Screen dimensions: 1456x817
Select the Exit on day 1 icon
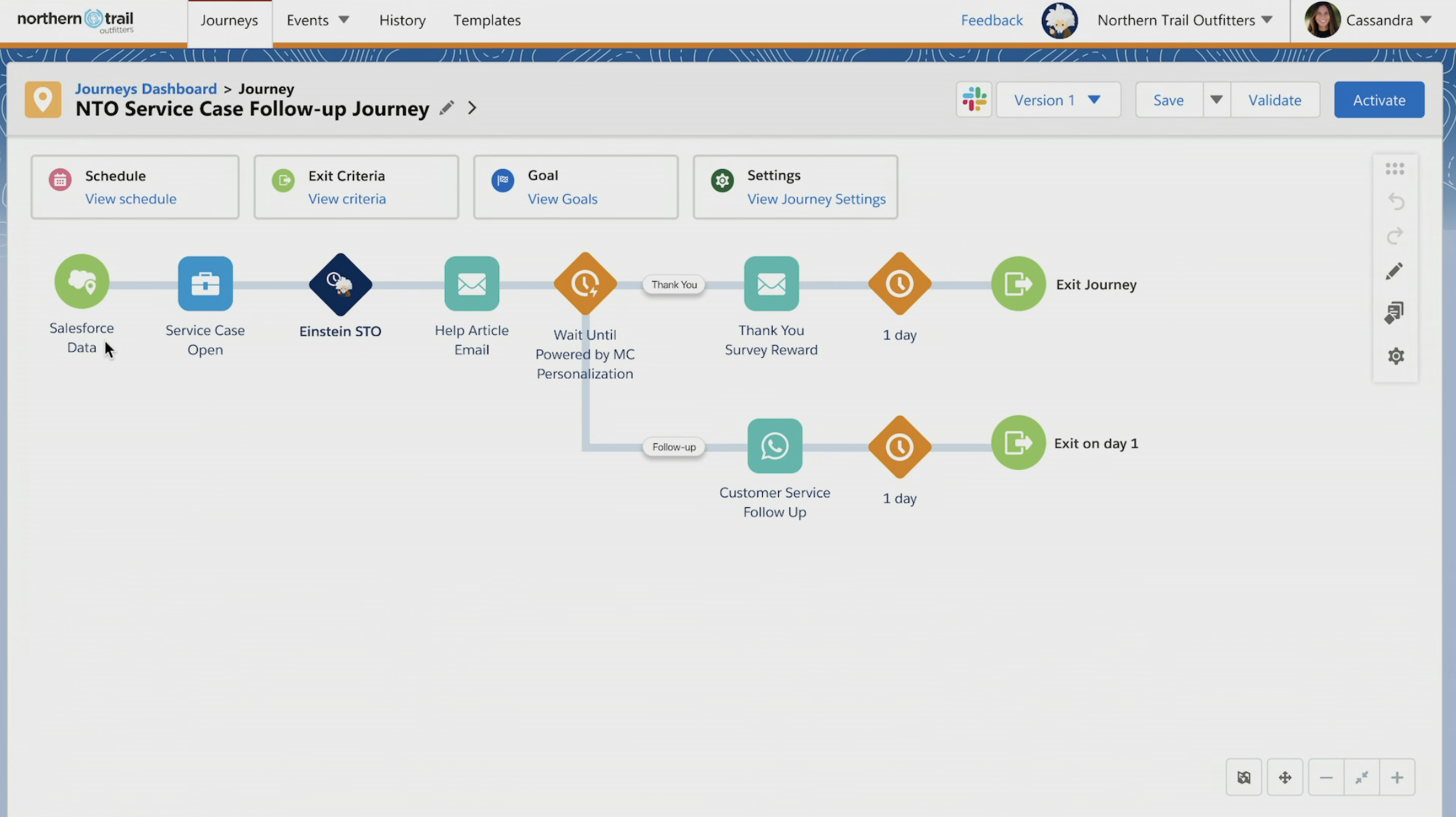(x=1018, y=443)
